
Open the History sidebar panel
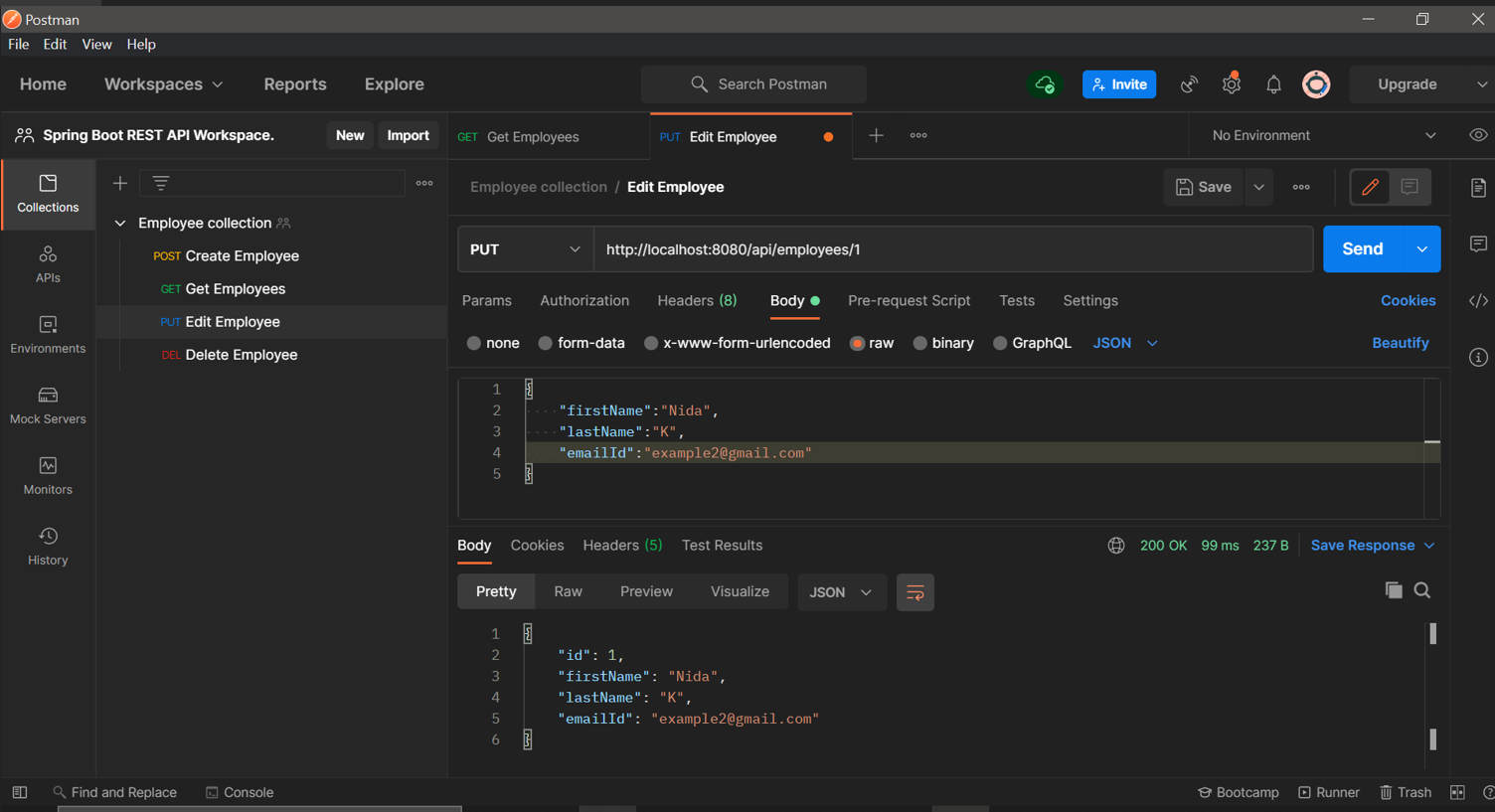[x=48, y=547]
